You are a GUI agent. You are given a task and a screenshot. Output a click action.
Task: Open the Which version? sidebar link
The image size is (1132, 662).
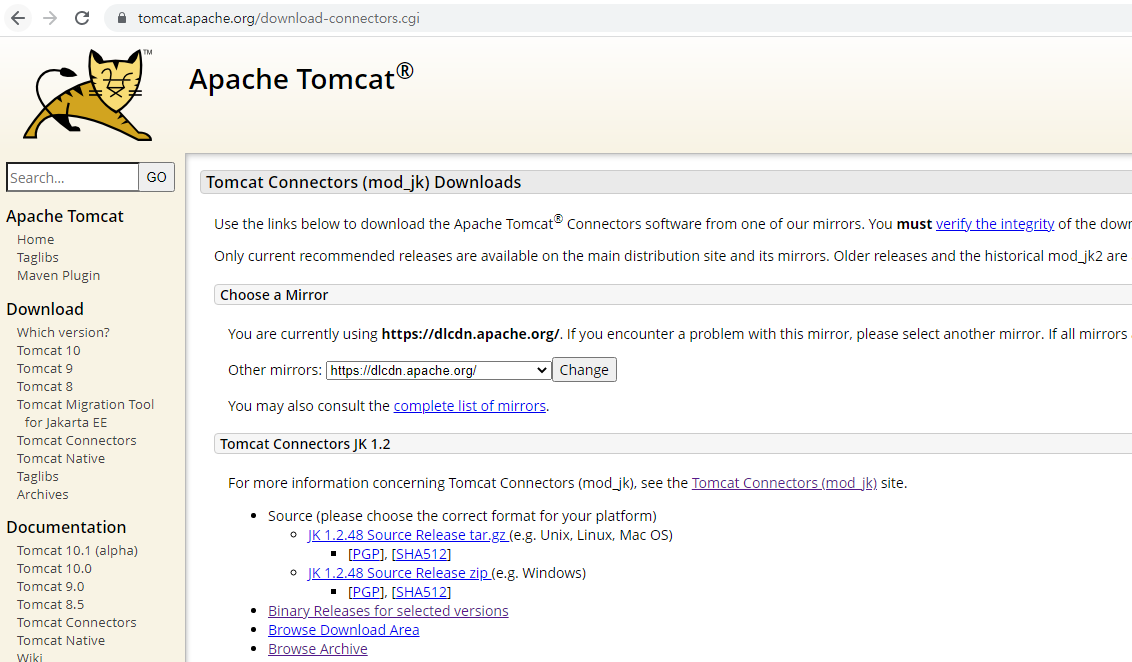tap(64, 332)
